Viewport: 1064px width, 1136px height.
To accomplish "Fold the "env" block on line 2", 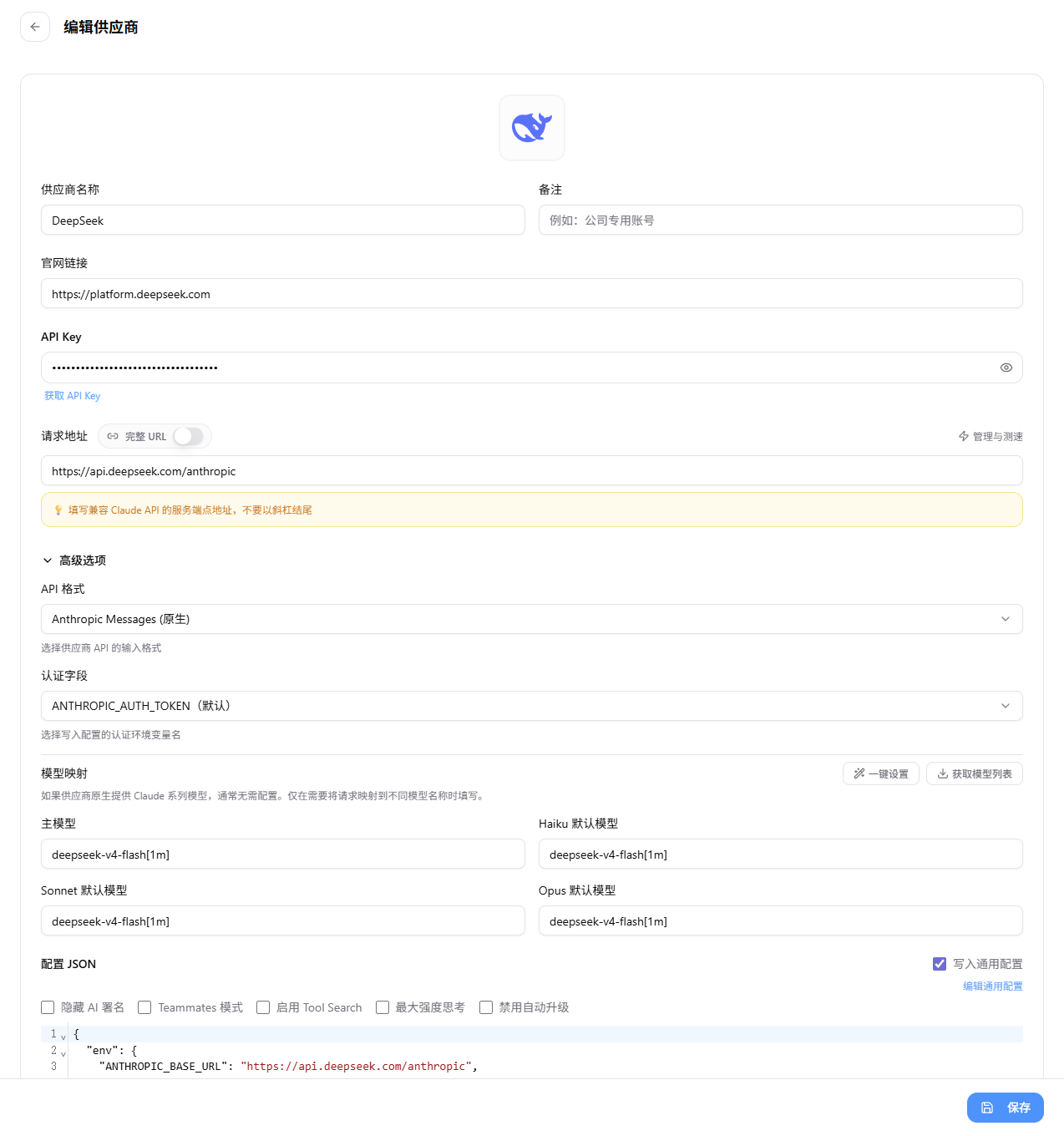I will click(63, 1054).
